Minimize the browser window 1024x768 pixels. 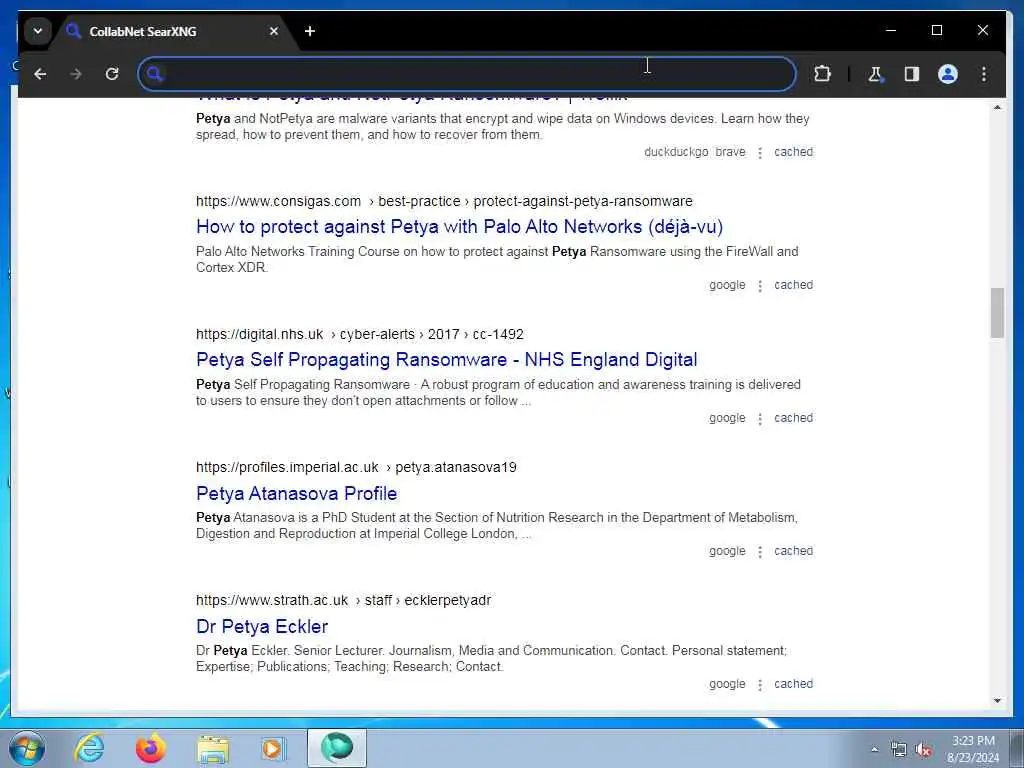[x=891, y=31]
